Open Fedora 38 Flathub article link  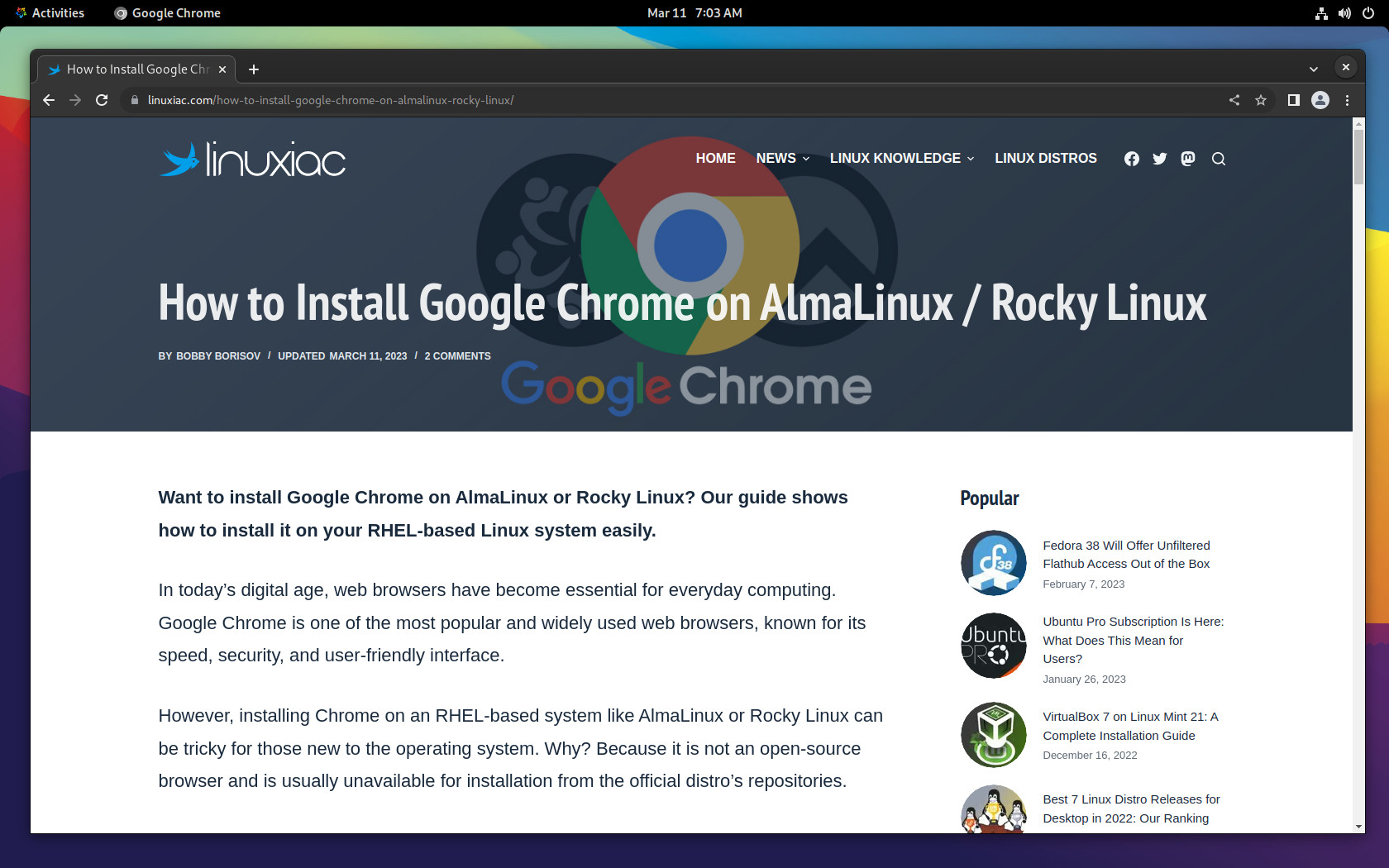point(1126,555)
